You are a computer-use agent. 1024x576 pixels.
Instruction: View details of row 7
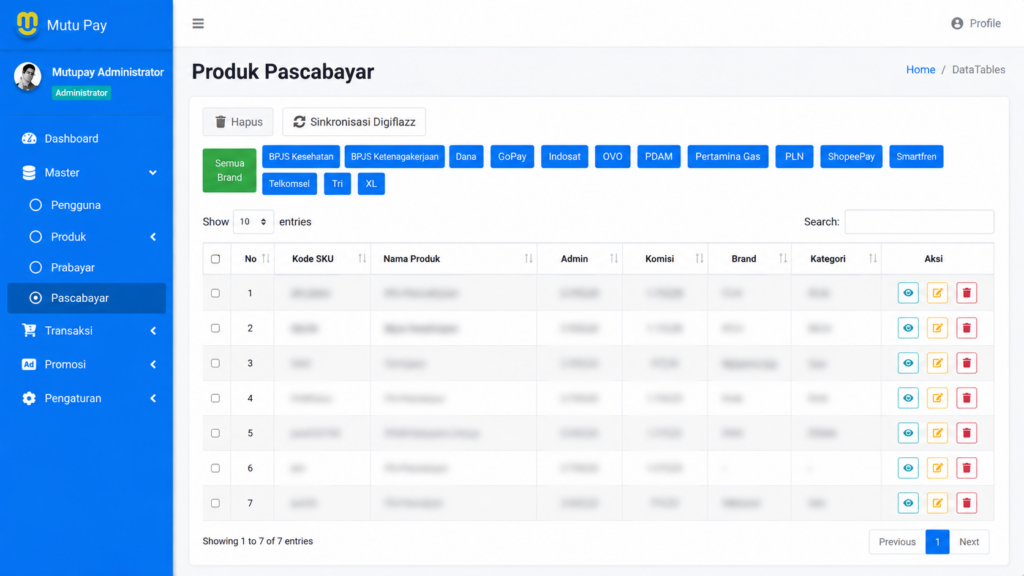point(908,503)
